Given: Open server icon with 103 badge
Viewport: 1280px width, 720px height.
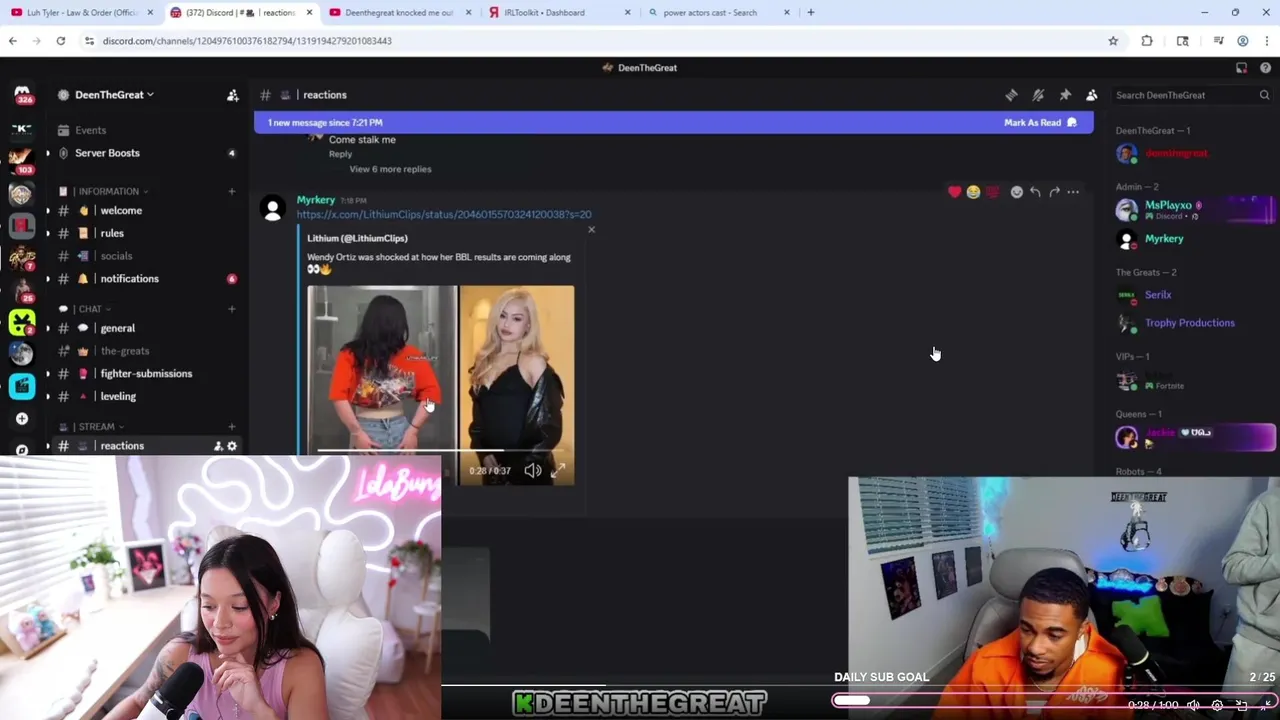Looking at the screenshot, I should coord(22,159).
